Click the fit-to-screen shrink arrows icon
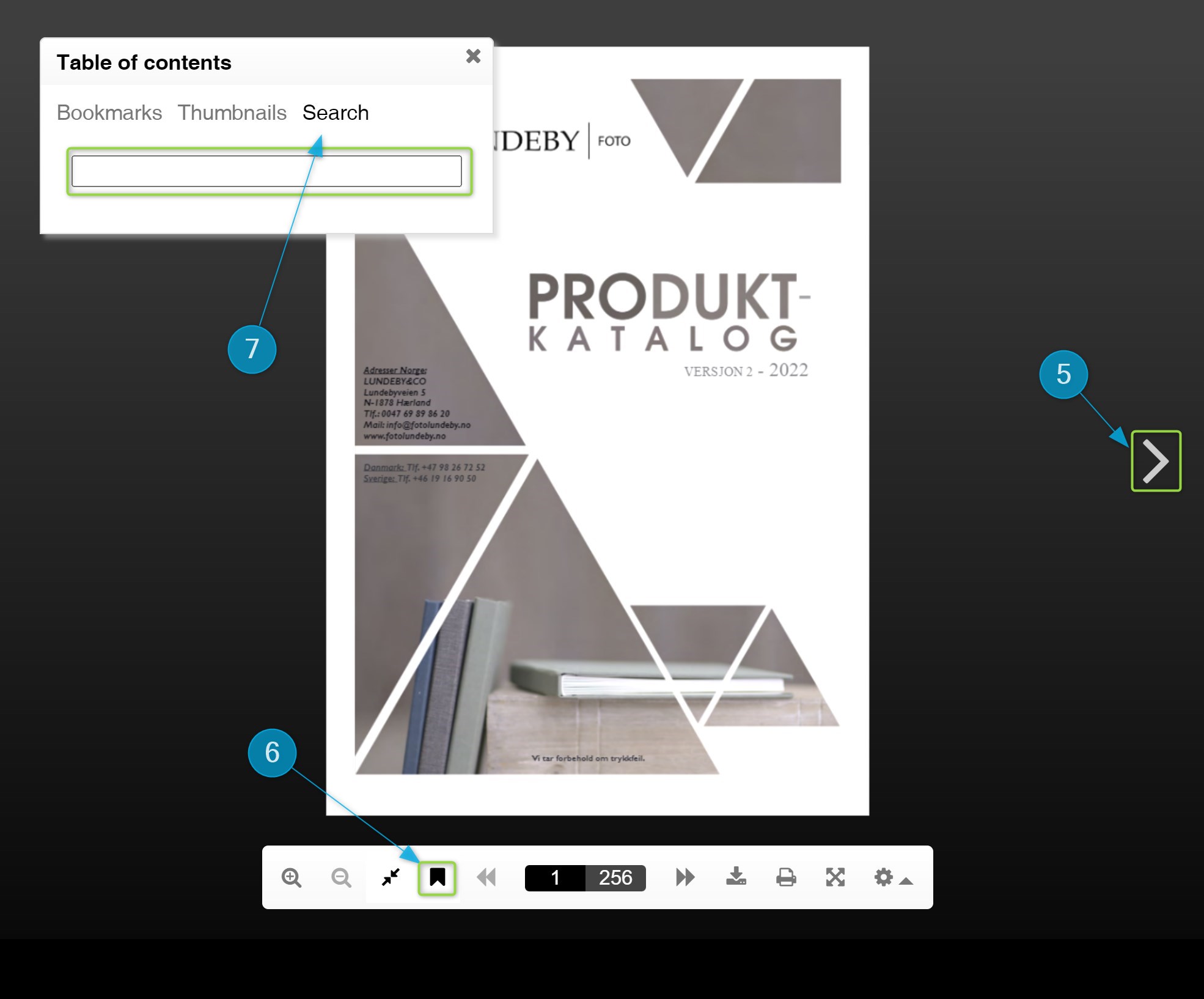 (x=391, y=877)
